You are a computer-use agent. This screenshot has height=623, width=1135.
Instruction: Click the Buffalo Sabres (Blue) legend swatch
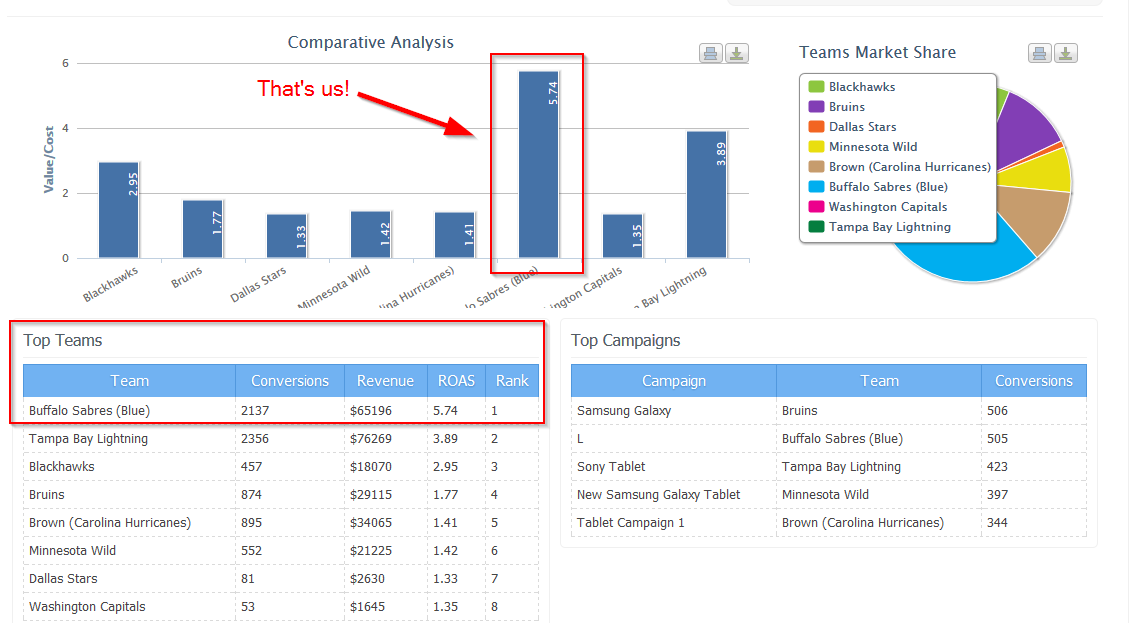coord(816,187)
